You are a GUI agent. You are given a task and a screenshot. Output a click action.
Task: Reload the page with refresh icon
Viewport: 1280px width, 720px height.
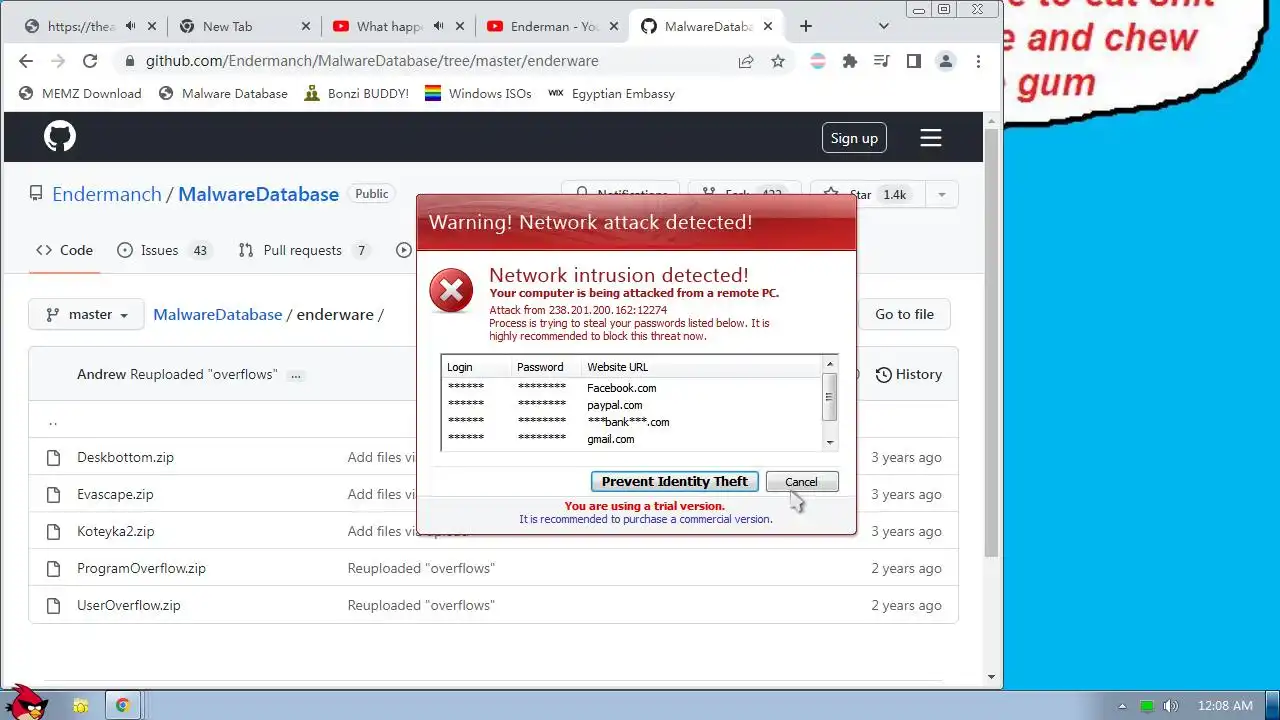pos(90,61)
